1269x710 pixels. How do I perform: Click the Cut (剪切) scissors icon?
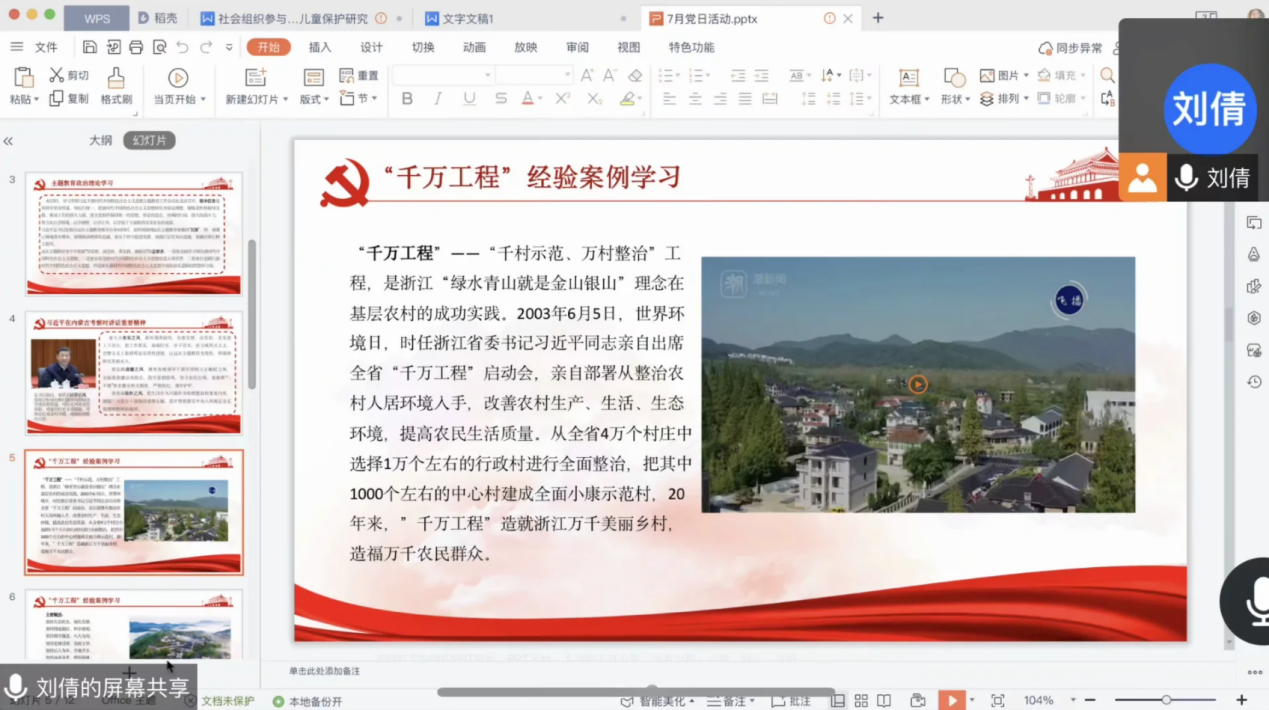click(56, 75)
